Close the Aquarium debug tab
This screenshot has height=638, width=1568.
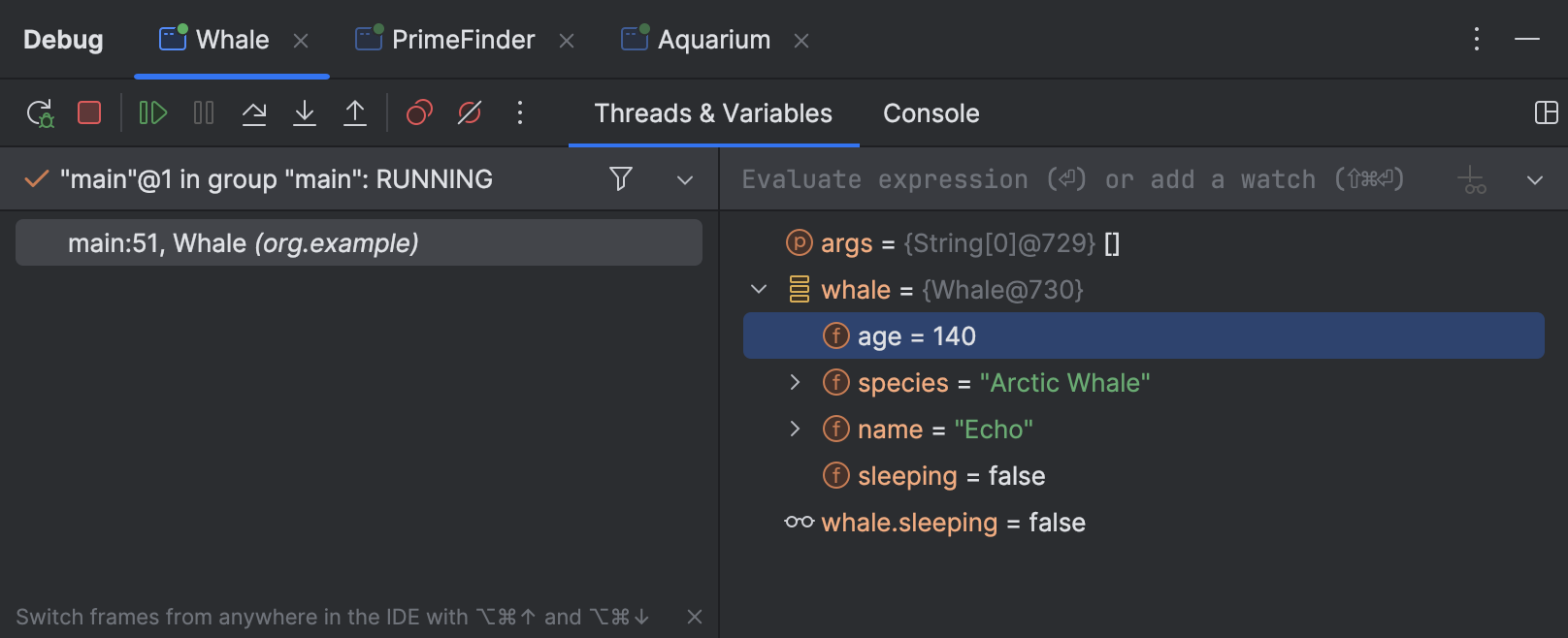pos(801,41)
